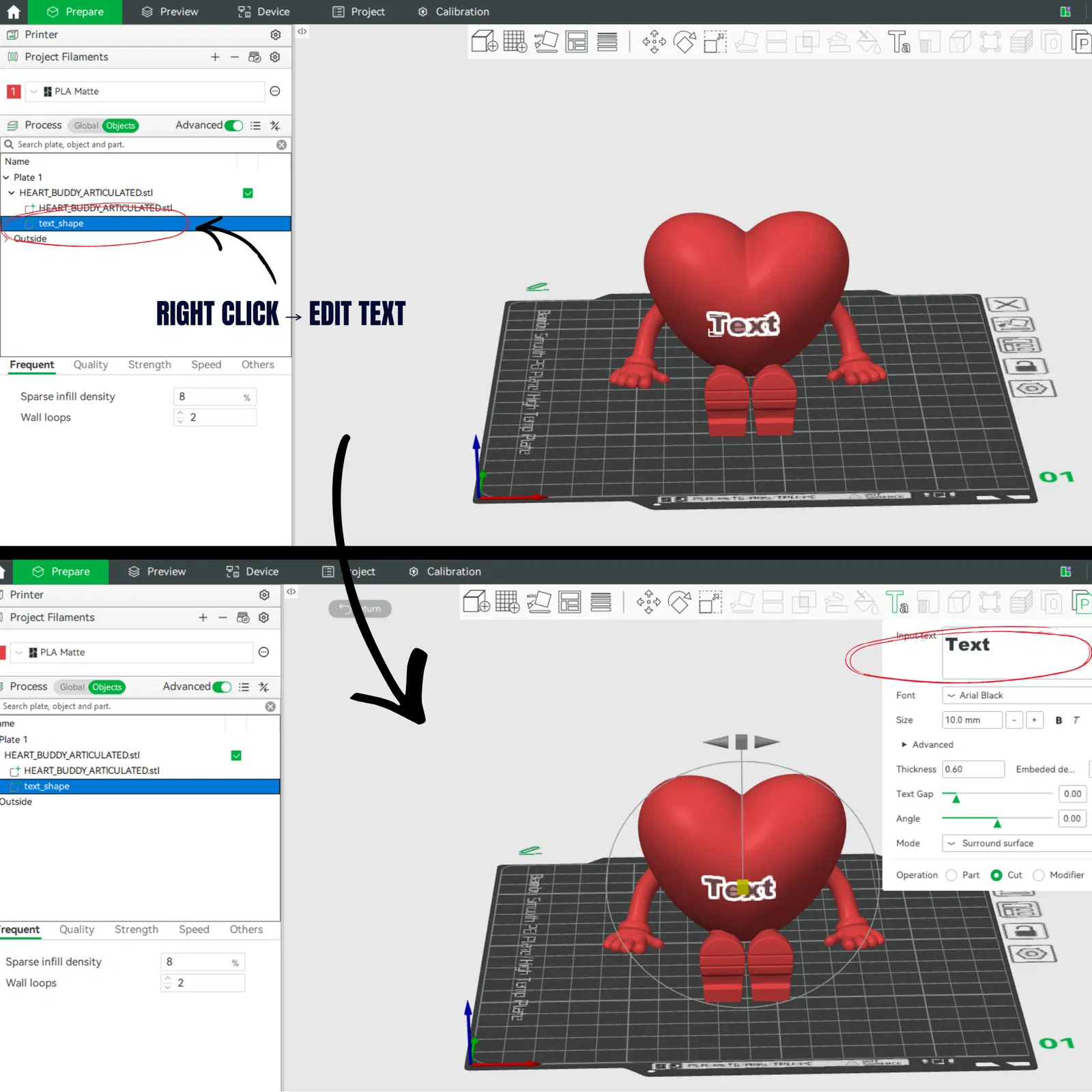
Task: Collapse HEART_BUDDY_ARTICULATED.stl object node in top screenshot
Action: click(x=12, y=193)
